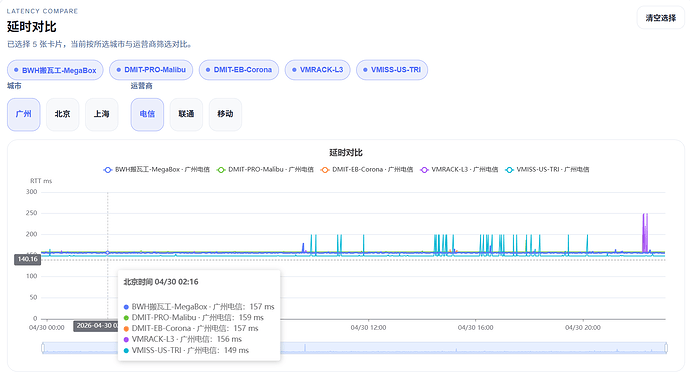Click the 140.16 y-axis value label
This screenshot has height=374, width=690.
click(x=27, y=260)
